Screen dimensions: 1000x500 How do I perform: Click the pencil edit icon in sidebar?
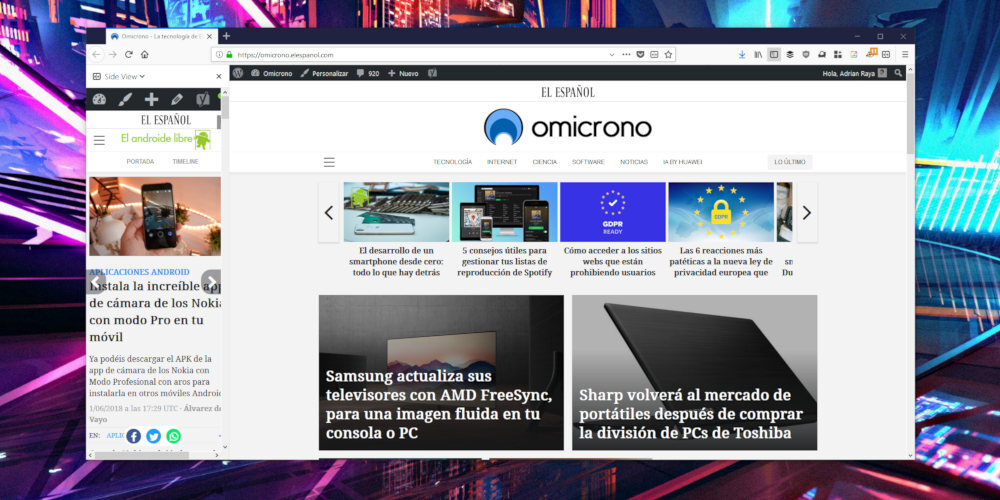[177, 99]
